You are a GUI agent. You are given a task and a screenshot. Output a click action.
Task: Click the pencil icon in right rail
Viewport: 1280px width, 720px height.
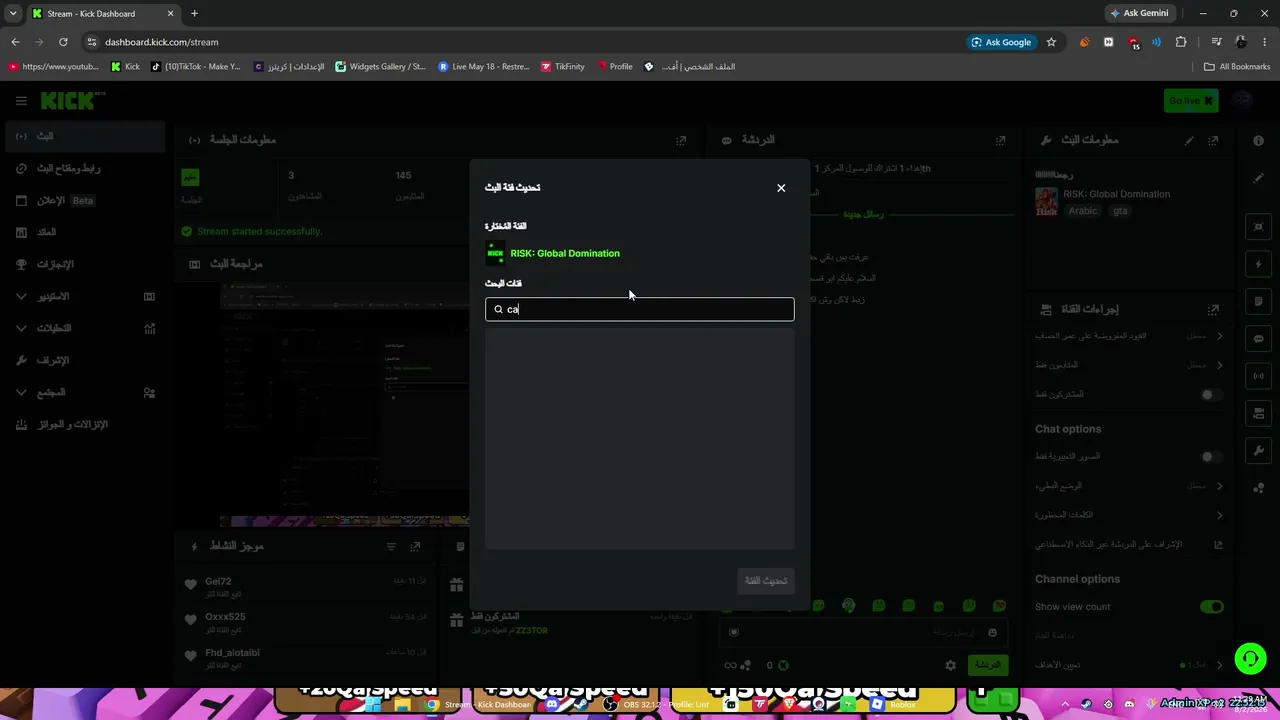[1259, 178]
